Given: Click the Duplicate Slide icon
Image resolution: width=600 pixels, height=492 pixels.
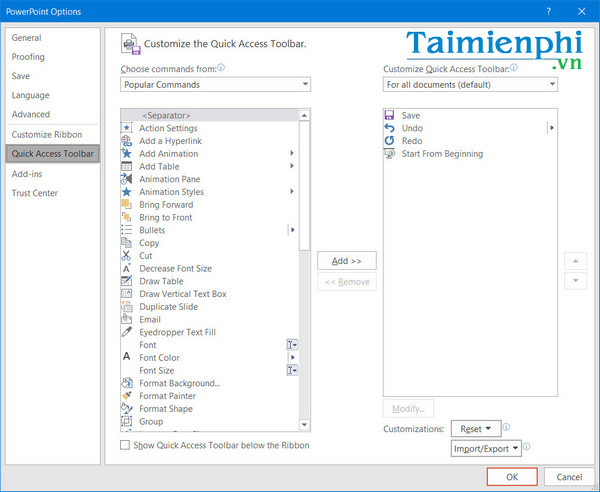Looking at the screenshot, I should point(127,306).
